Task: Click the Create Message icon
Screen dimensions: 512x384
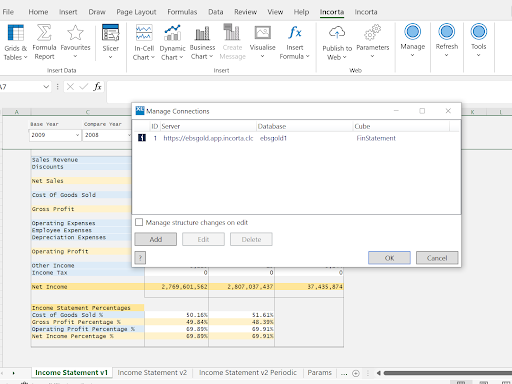Action: tap(232, 32)
